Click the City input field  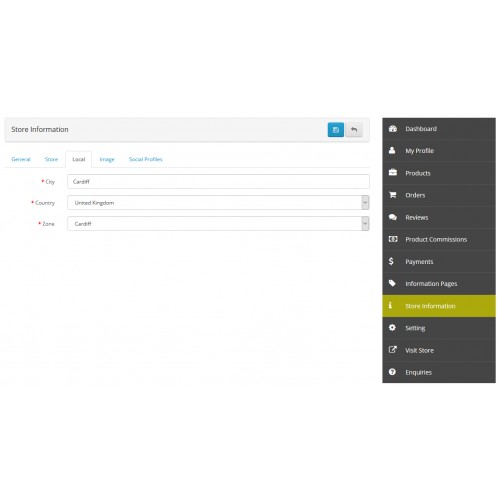[218, 182]
